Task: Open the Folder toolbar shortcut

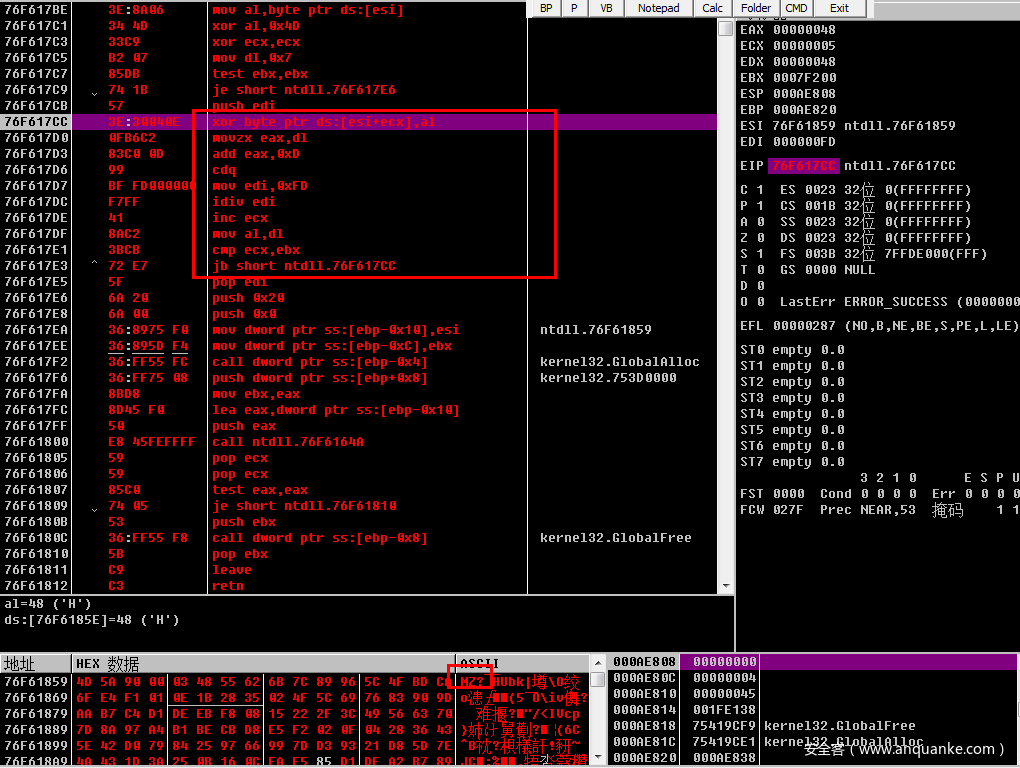Action: tap(756, 8)
